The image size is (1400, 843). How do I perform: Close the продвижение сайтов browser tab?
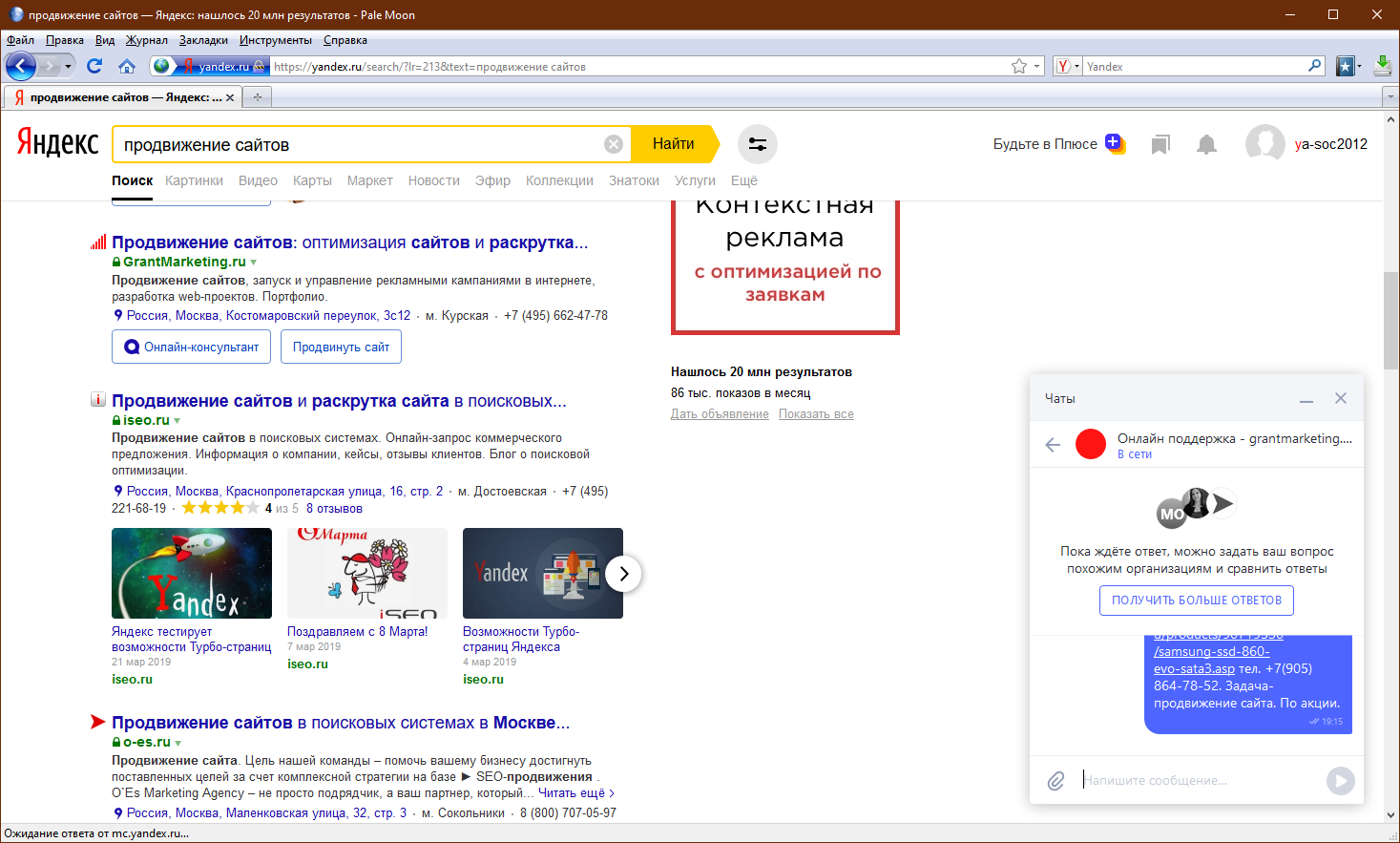[x=230, y=97]
